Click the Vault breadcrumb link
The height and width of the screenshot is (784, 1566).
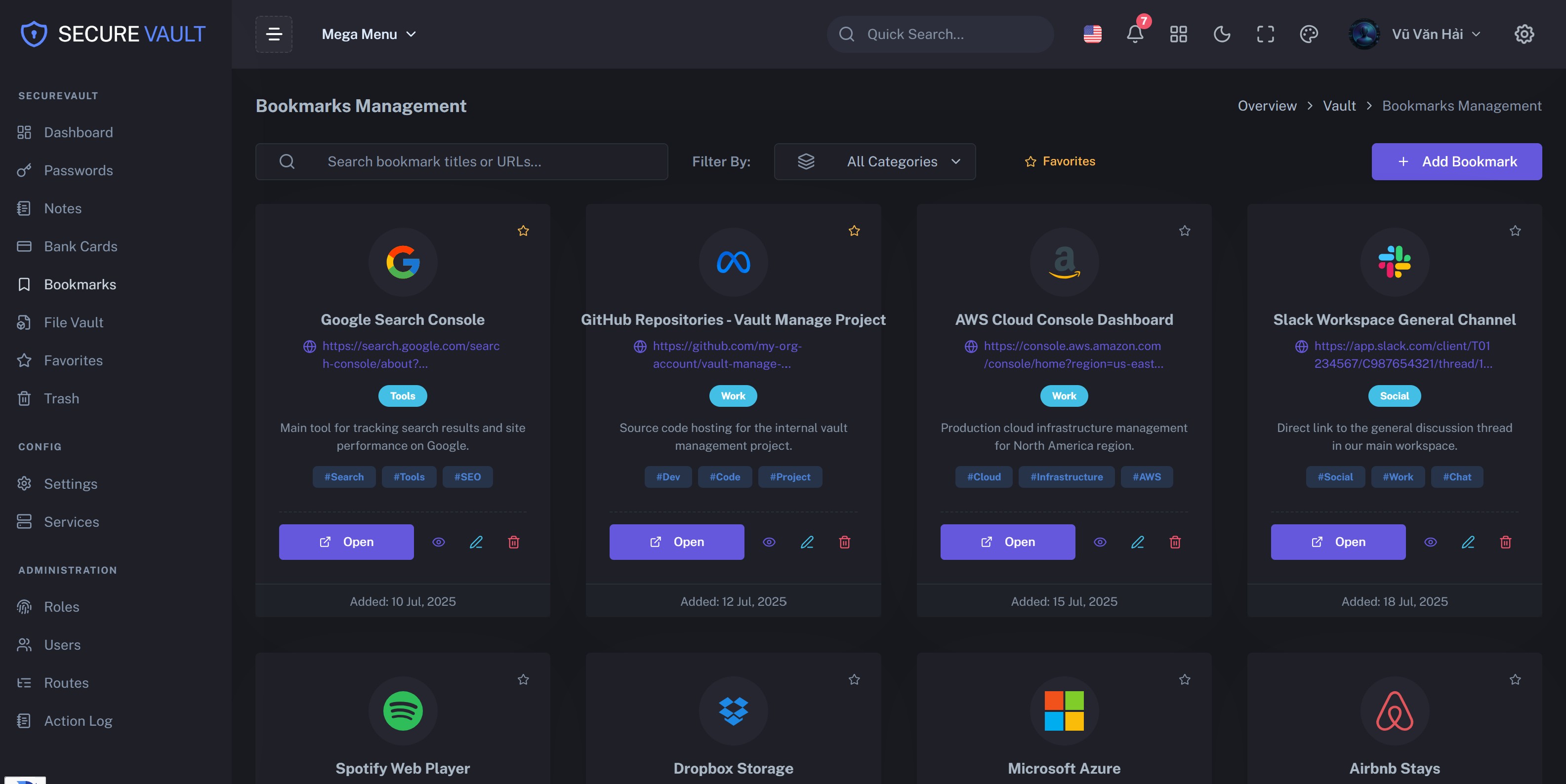pos(1339,106)
